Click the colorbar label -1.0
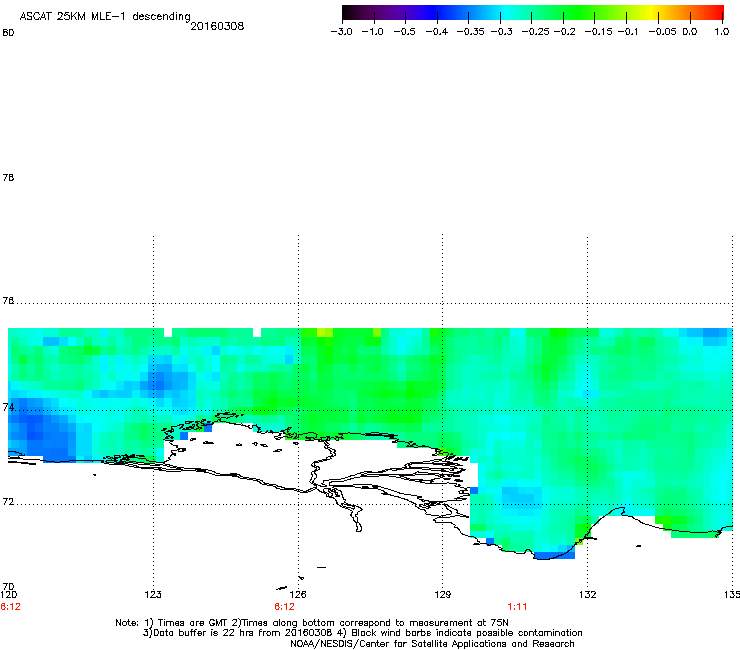 (x=372, y=32)
